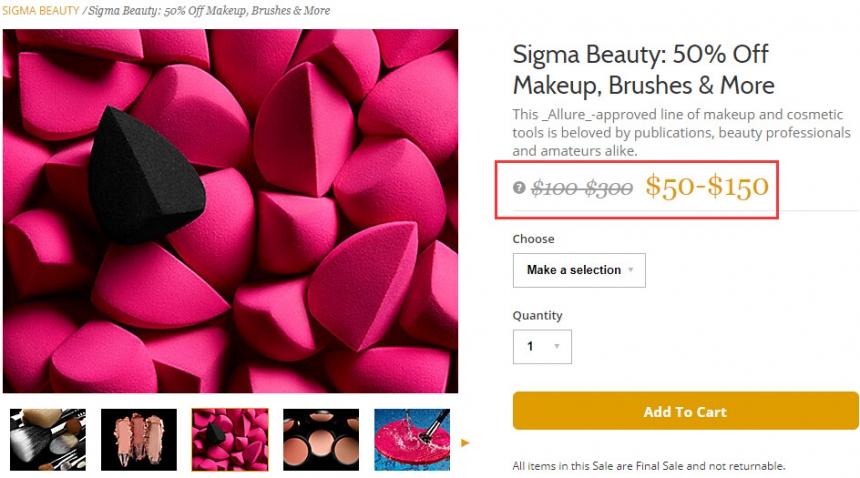Click the crossed-out $100-$300 original price
The image size is (860, 478).
point(582,187)
